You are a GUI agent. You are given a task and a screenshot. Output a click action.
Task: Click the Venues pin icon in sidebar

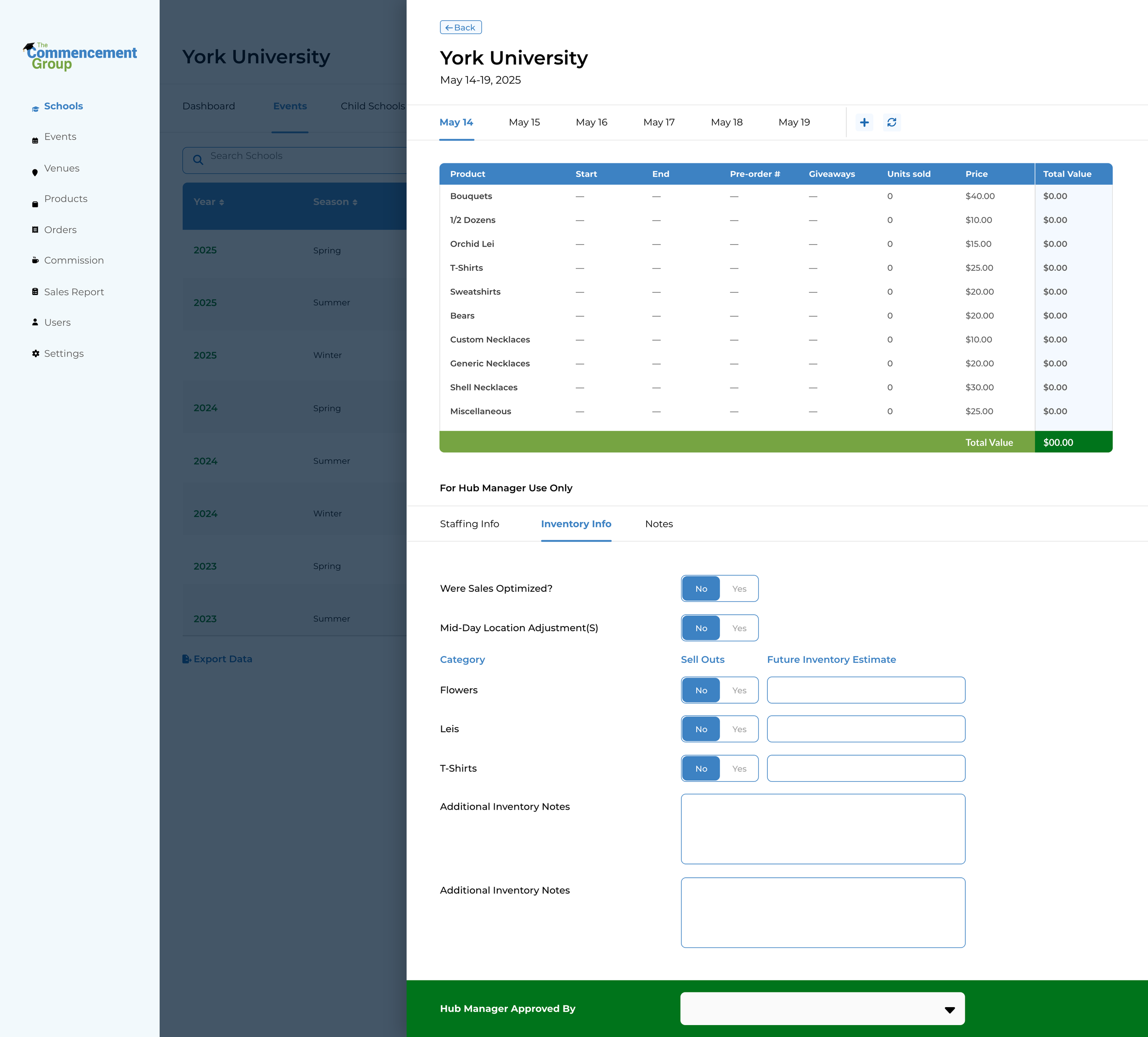(35, 173)
